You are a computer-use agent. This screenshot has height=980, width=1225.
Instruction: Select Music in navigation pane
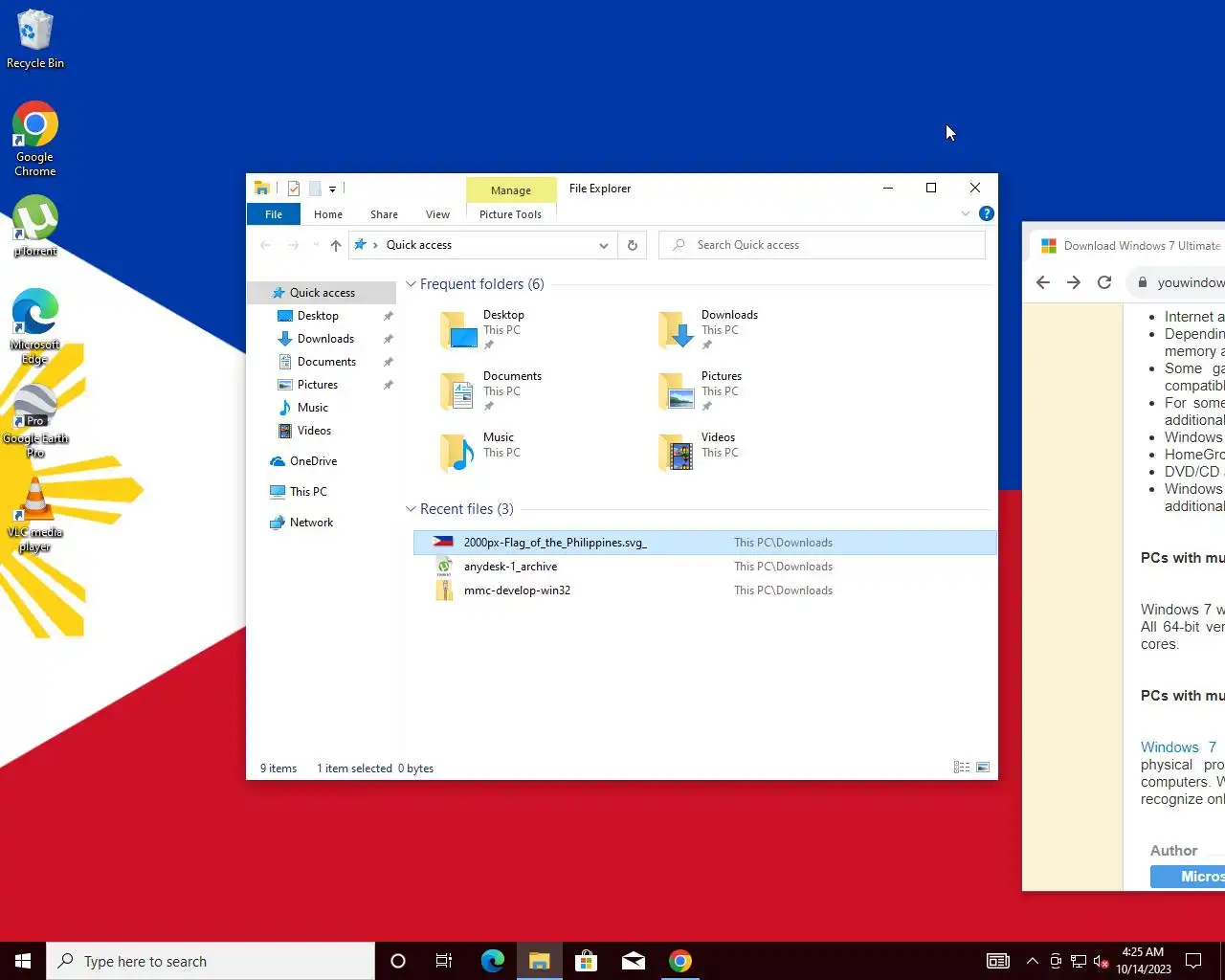pyautogui.click(x=313, y=408)
